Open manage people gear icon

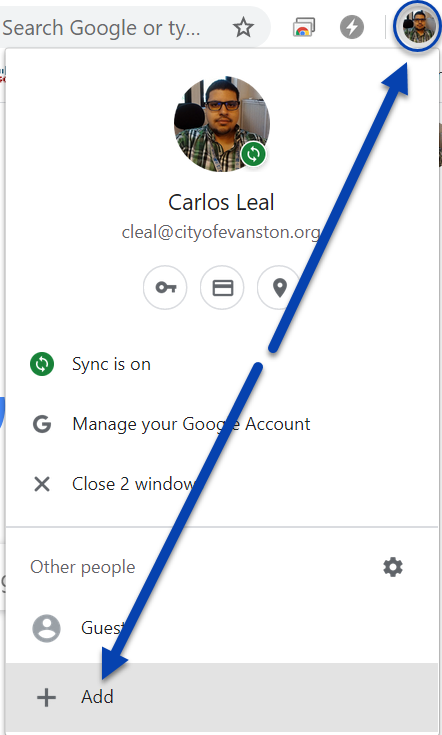tap(393, 567)
